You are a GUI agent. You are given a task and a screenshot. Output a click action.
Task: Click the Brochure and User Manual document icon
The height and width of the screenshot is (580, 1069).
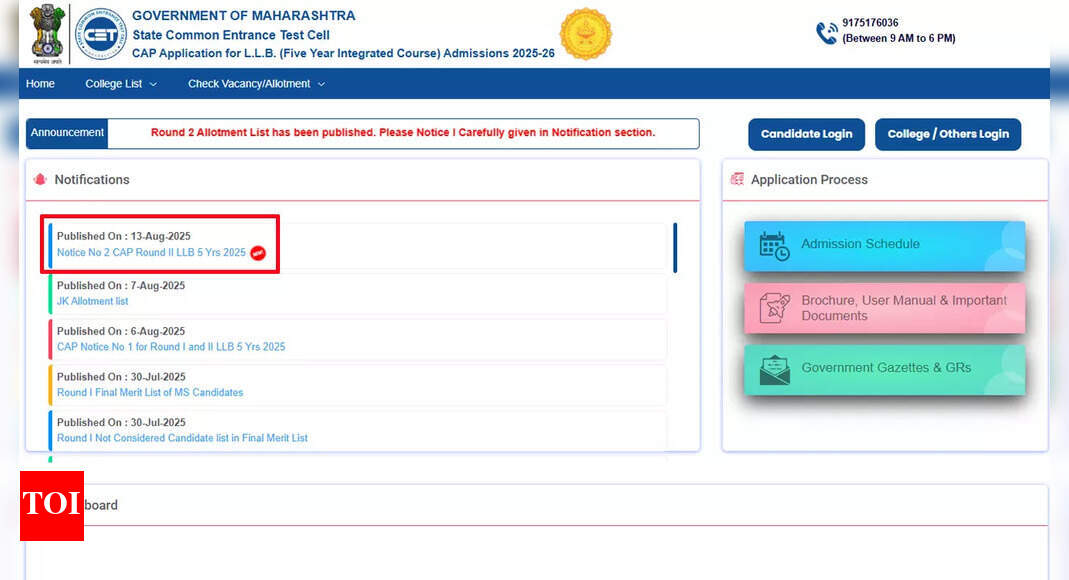click(x=774, y=308)
